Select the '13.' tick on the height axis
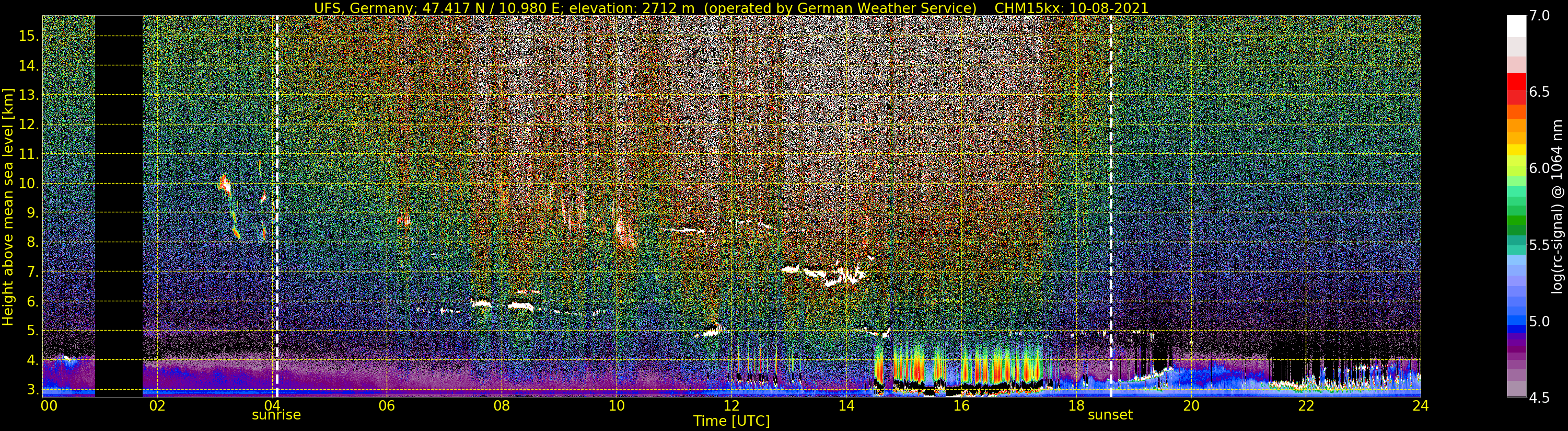Viewport: 1568px width, 431px height. coord(29,95)
